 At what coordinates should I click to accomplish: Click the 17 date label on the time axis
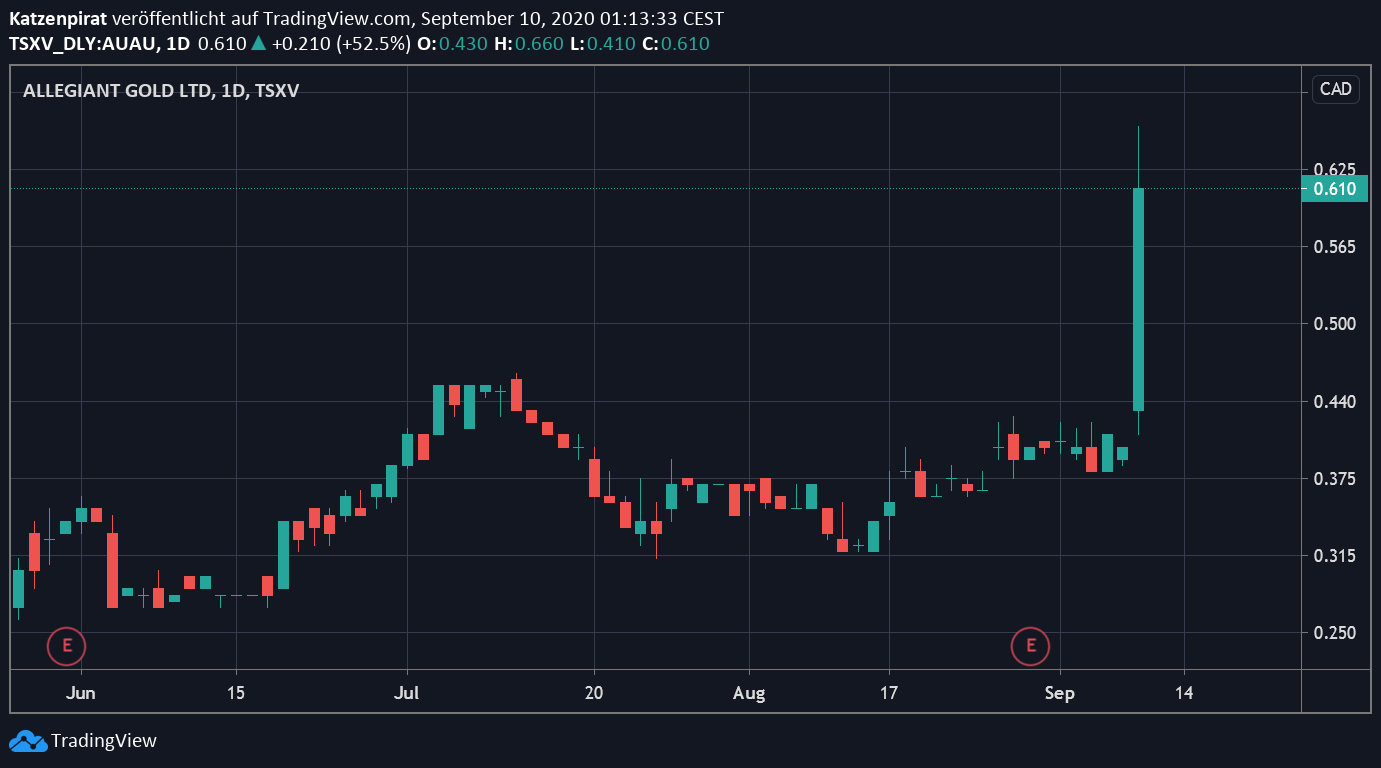point(888,693)
